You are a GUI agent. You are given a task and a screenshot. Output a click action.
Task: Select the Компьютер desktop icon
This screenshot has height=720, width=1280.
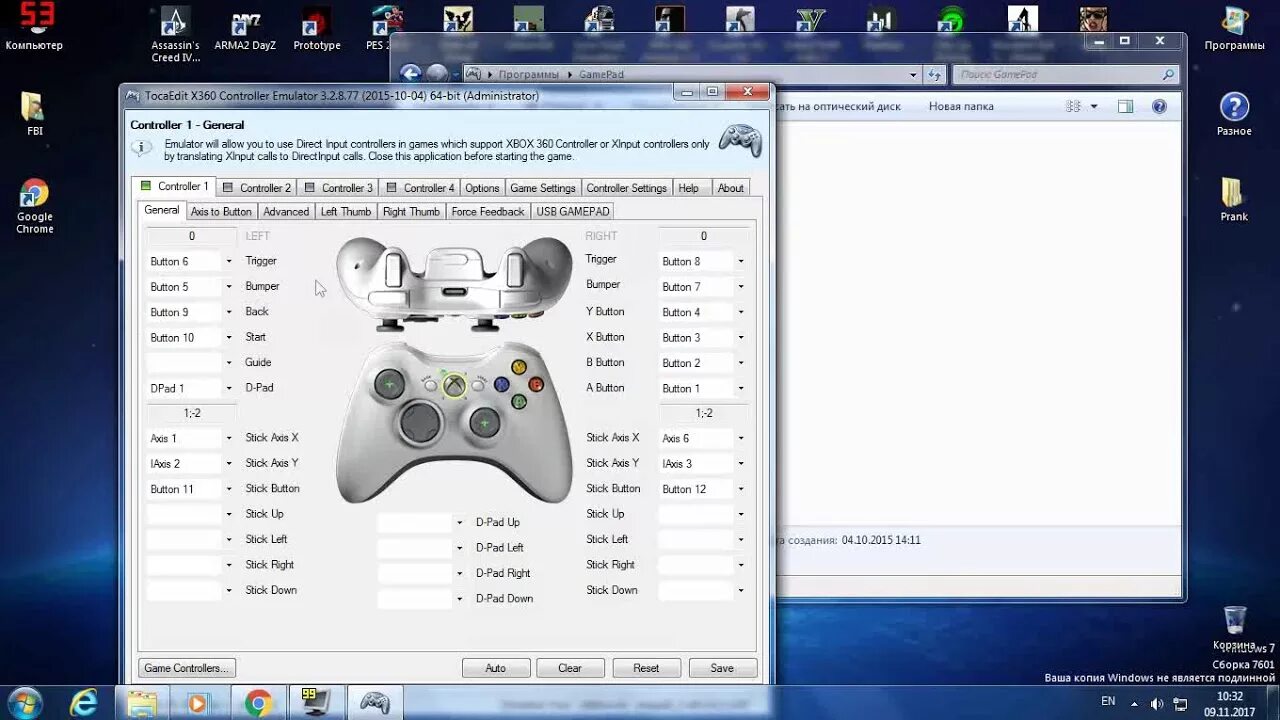[x=34, y=26]
